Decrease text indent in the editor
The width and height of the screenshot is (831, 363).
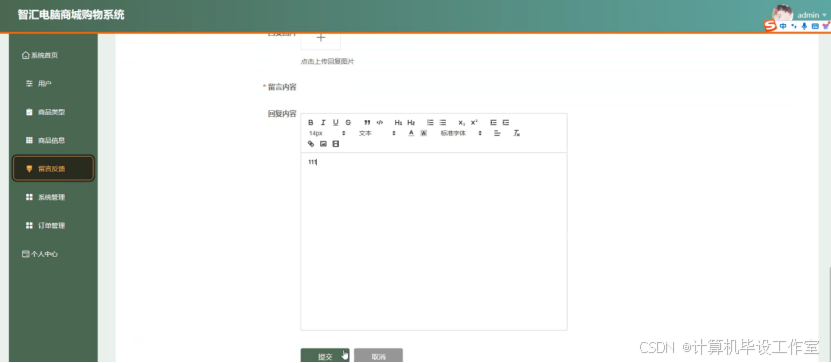coord(493,122)
